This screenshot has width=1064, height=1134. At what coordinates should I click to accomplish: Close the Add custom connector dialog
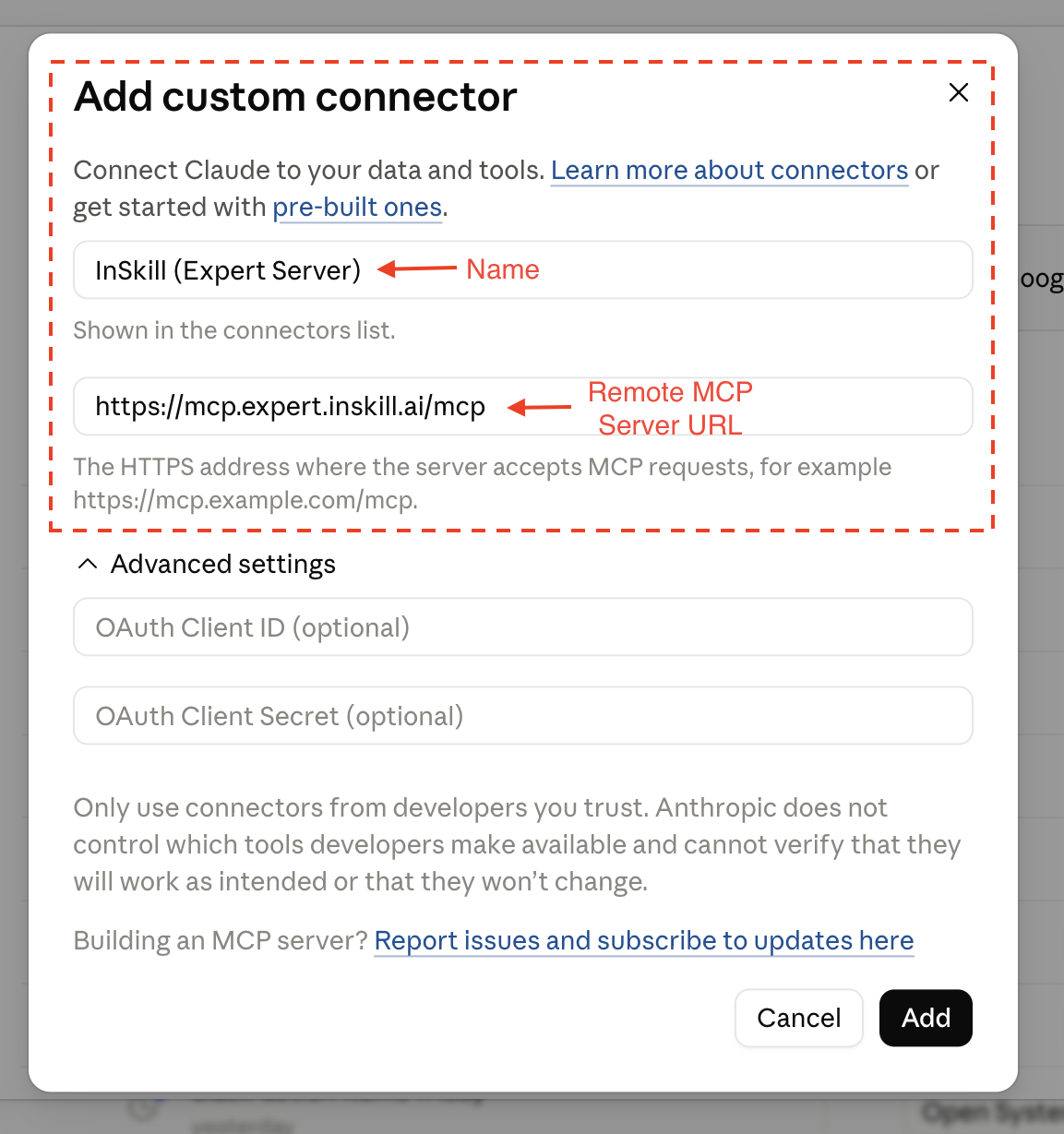click(x=959, y=92)
